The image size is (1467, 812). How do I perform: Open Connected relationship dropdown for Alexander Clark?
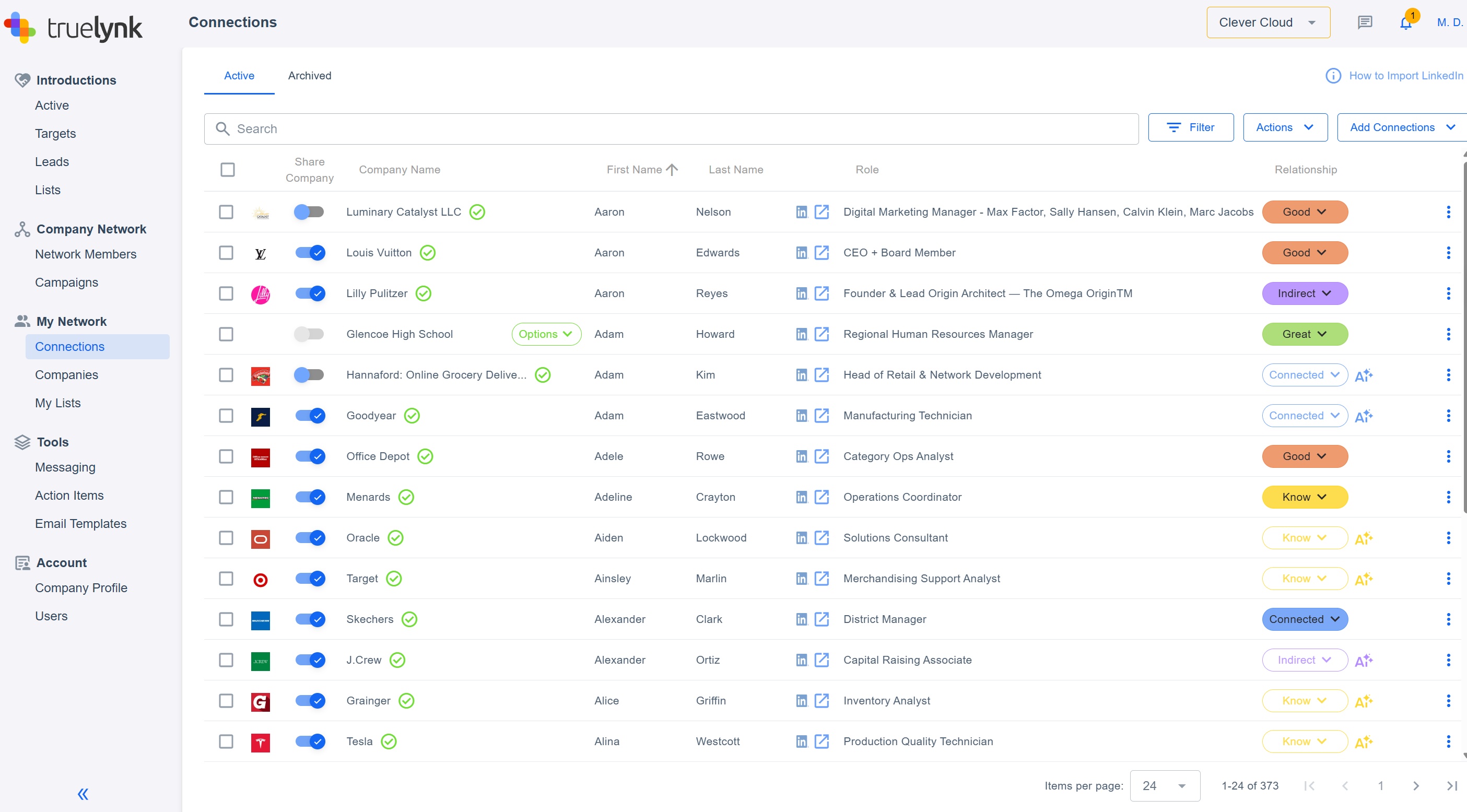[x=1305, y=619]
